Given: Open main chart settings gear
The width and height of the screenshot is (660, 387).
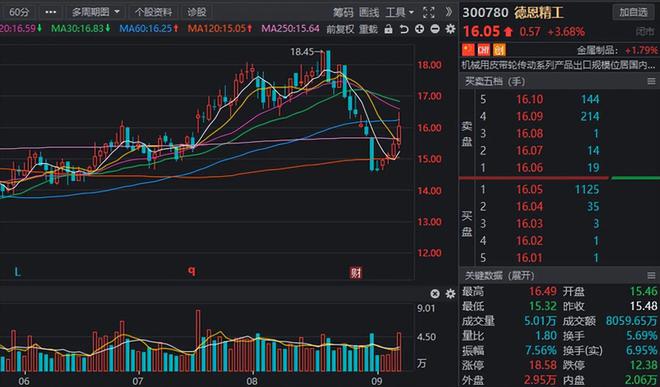Looking at the screenshot, I should tap(450, 29).
